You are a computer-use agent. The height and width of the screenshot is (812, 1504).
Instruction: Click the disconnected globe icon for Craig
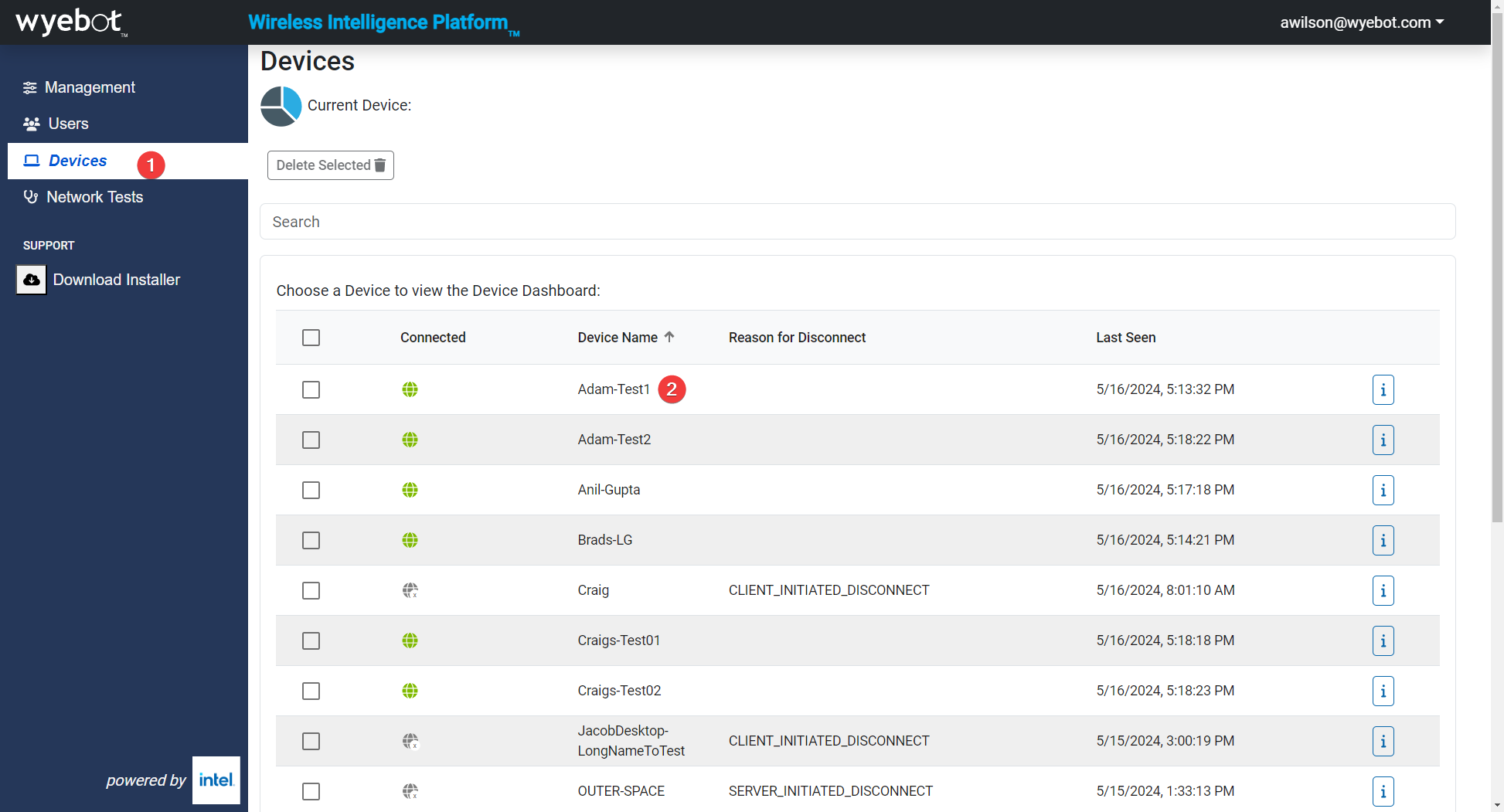coord(410,589)
